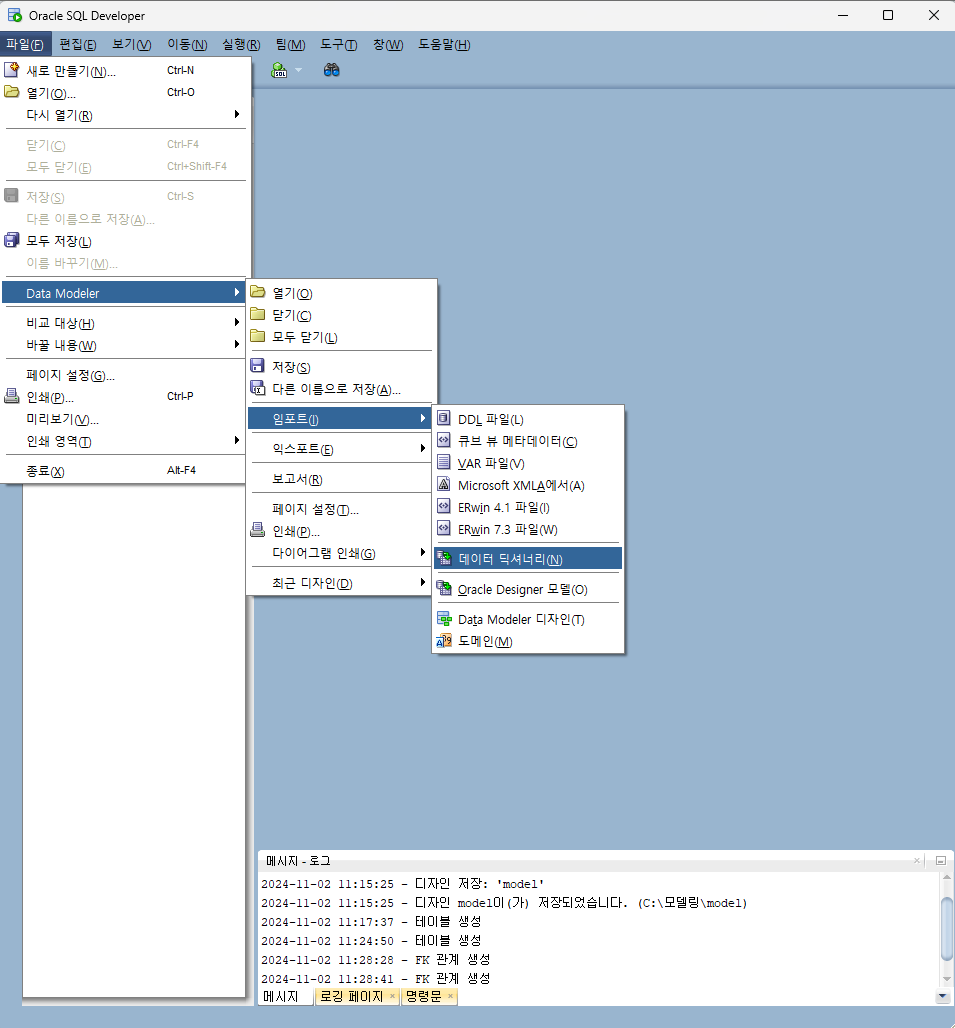Open dropdown arrow next to SQL worksheet icon
955x1028 pixels.
(x=299, y=70)
